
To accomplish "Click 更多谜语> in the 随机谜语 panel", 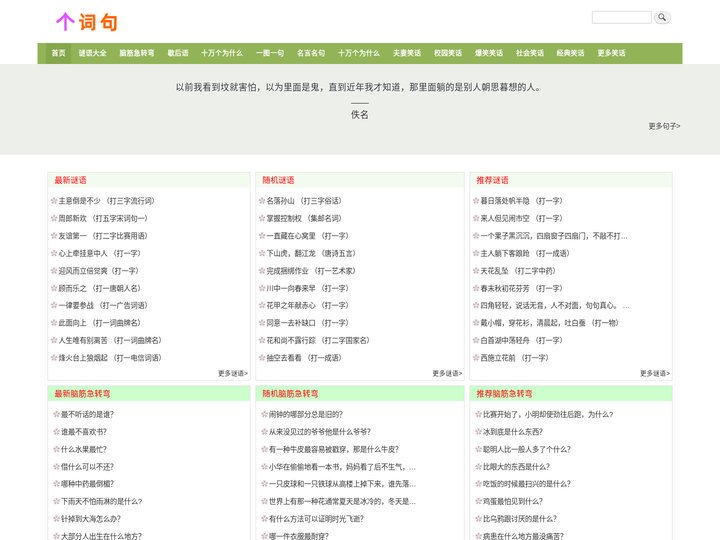I will coord(447,373).
